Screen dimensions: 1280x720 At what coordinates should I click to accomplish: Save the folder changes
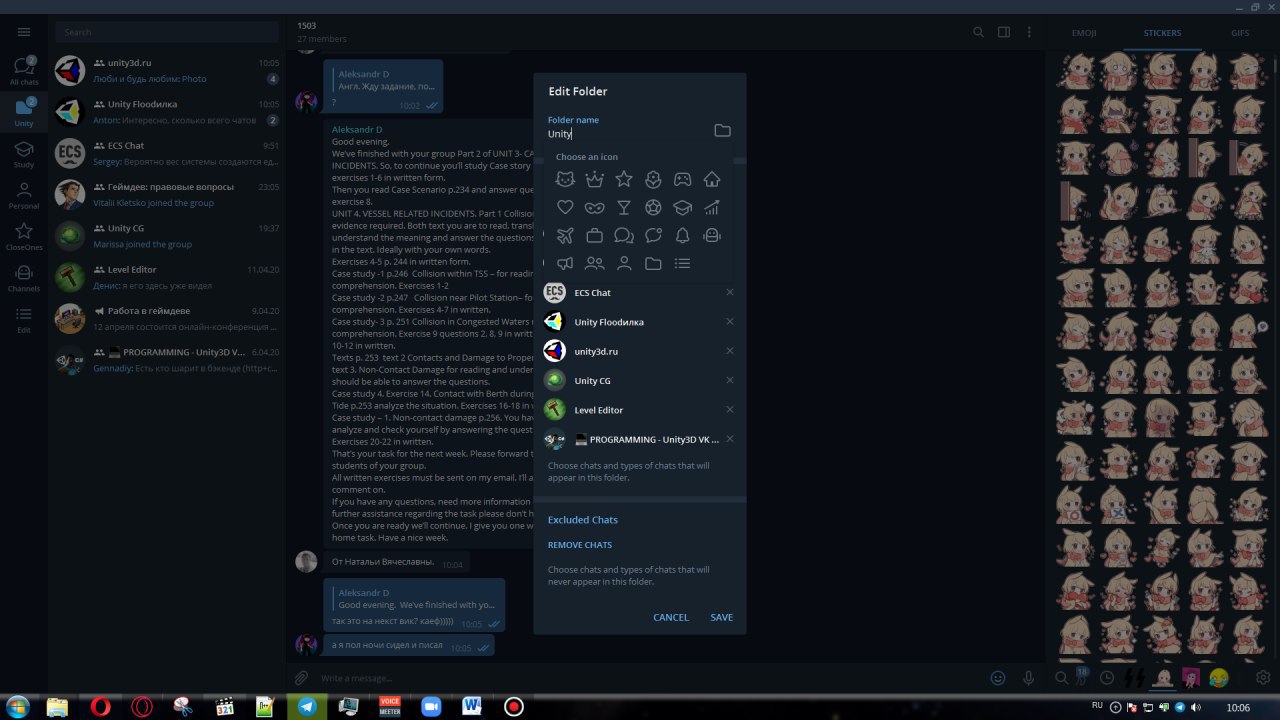click(x=722, y=617)
